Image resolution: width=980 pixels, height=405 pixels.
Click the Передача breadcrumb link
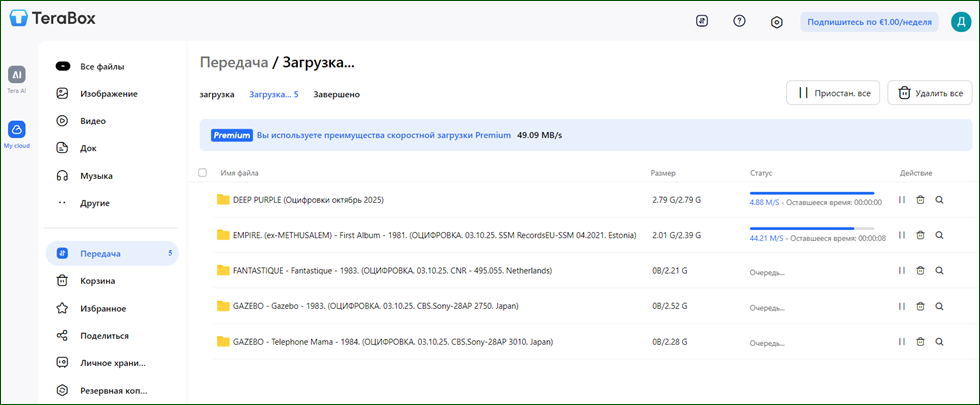pyautogui.click(x=234, y=62)
